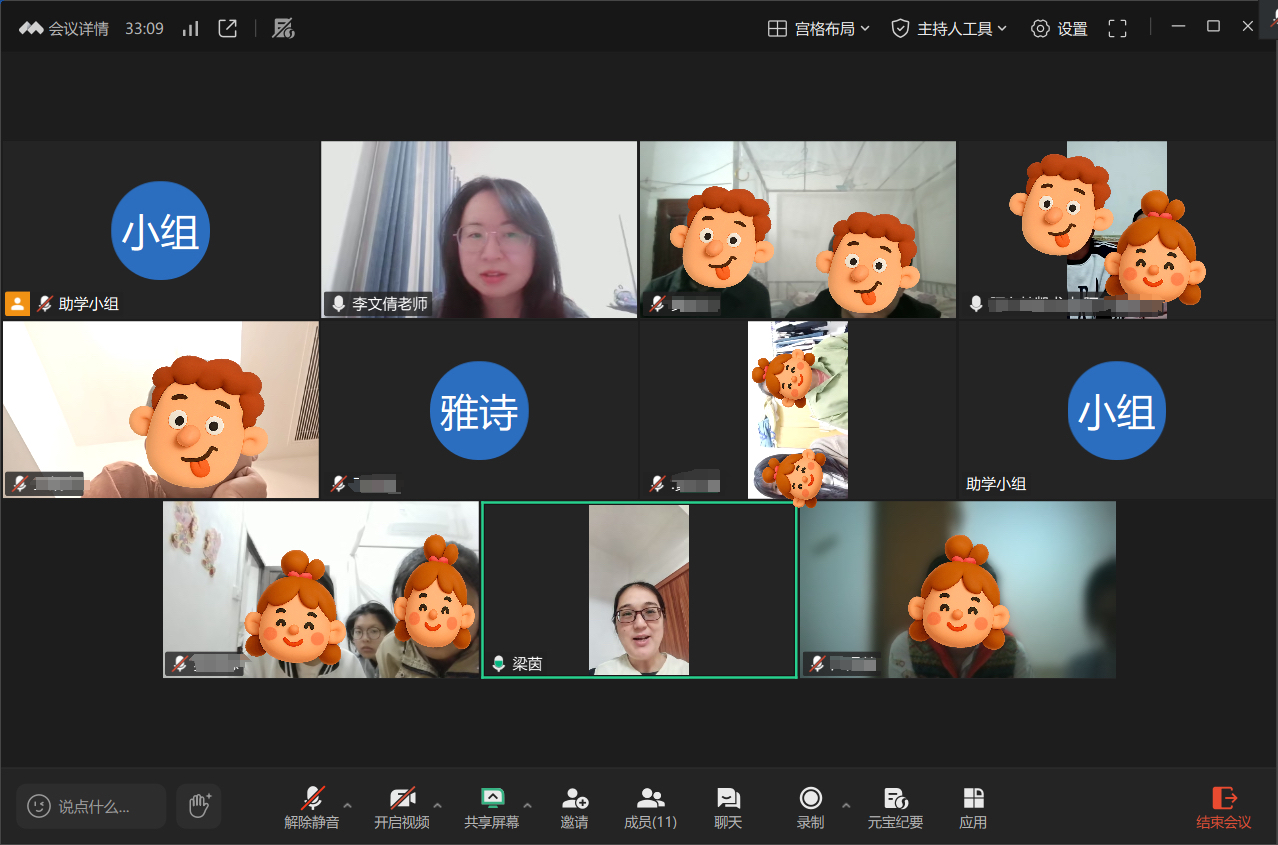
Task: Expand share options arrow beside 共享屏幕
Action: (x=527, y=805)
